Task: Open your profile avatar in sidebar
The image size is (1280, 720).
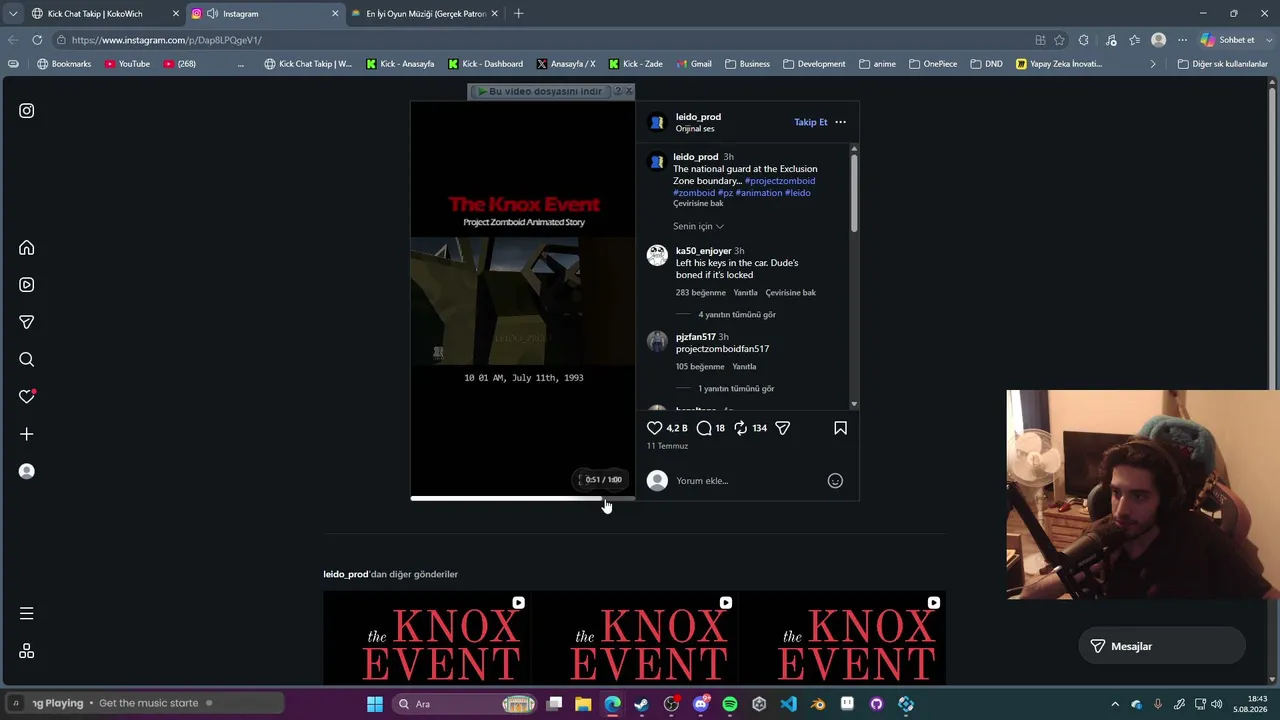Action: click(27, 471)
